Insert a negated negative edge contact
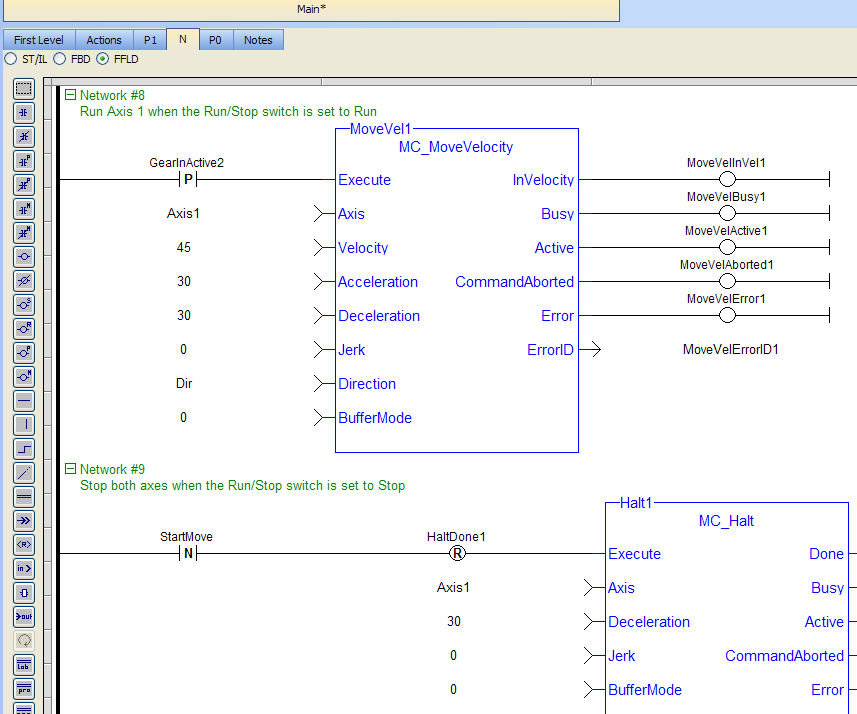 [x=24, y=233]
